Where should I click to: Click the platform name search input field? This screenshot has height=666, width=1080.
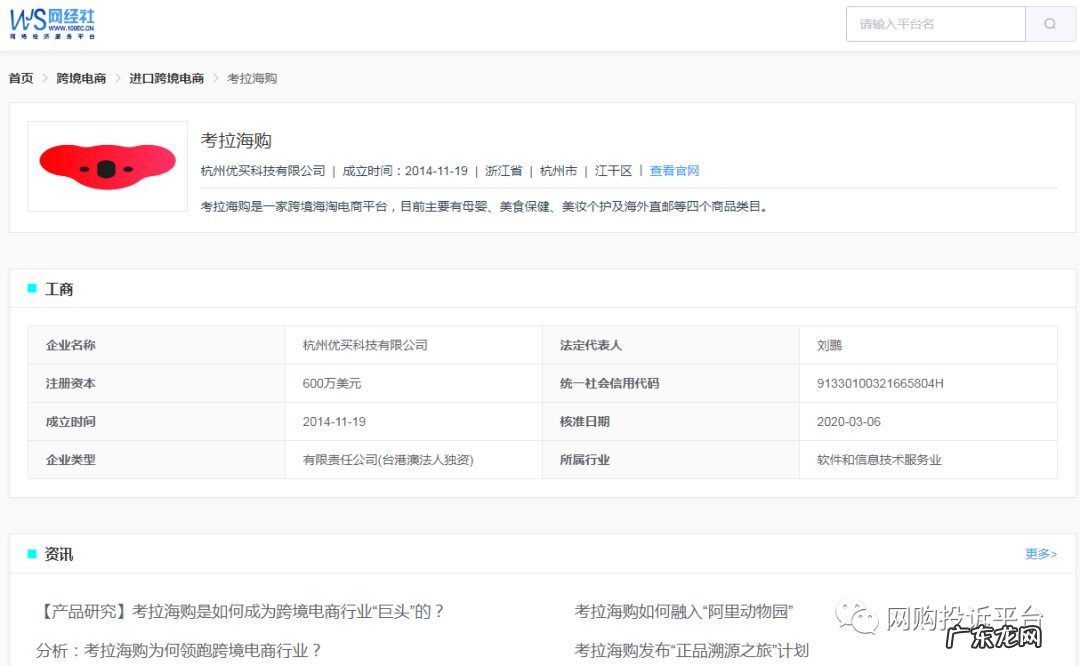(935, 23)
